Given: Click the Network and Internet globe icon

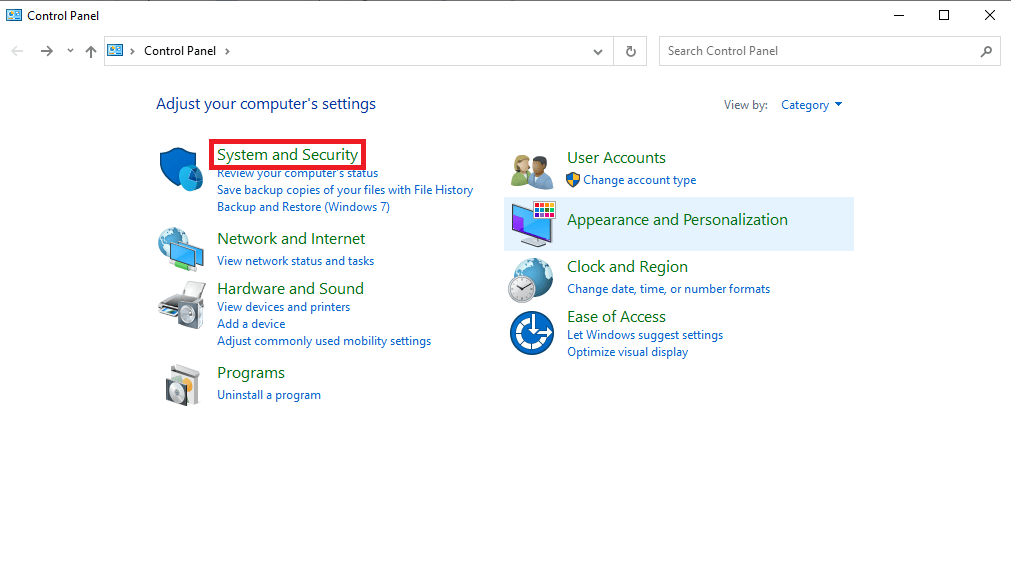Looking at the screenshot, I should [x=181, y=249].
